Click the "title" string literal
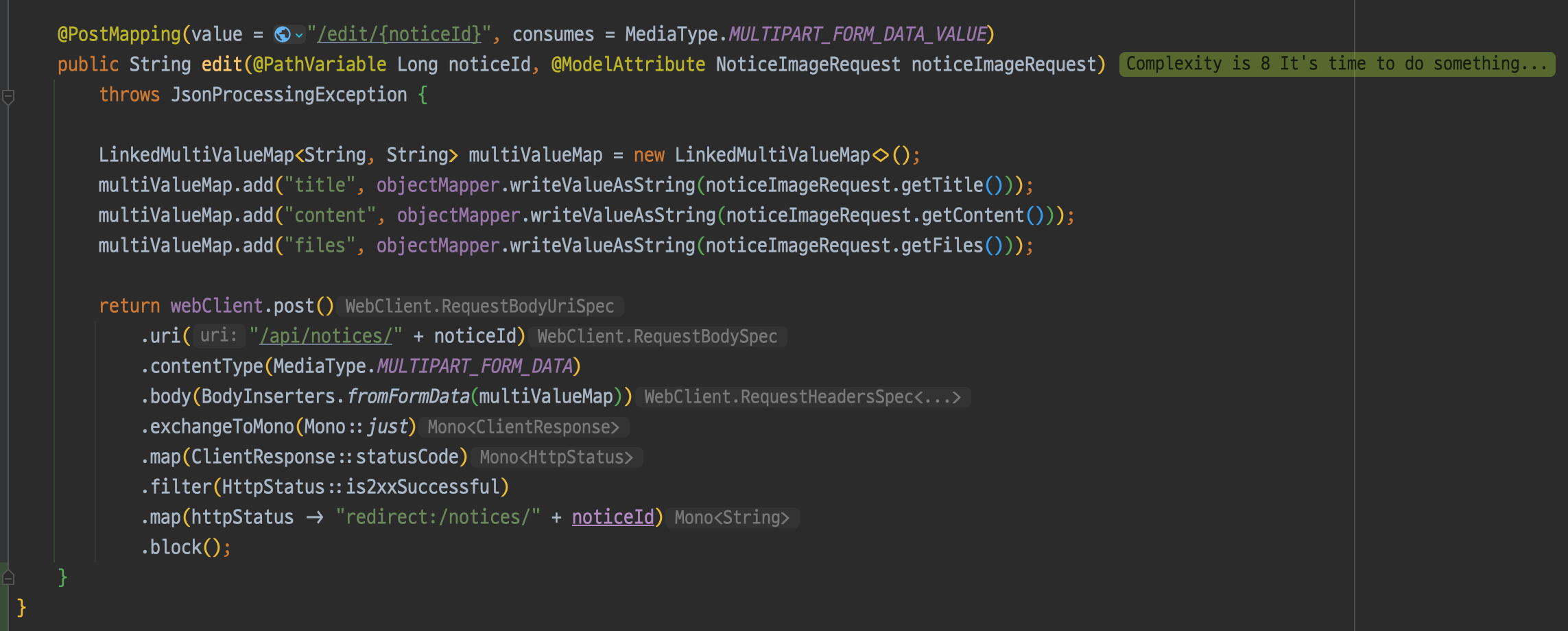The width and height of the screenshot is (1568, 631). click(x=320, y=185)
